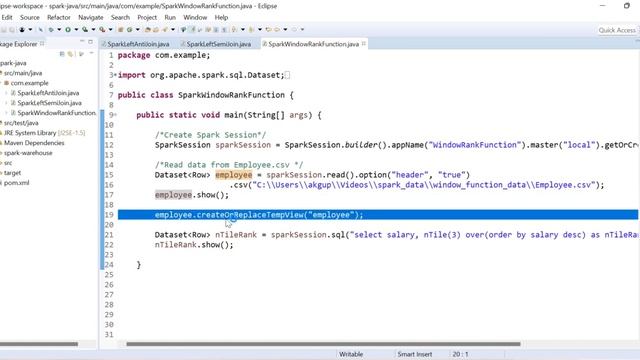Open the Window menu
This screenshot has width=640, height=360.
(x=195, y=18)
